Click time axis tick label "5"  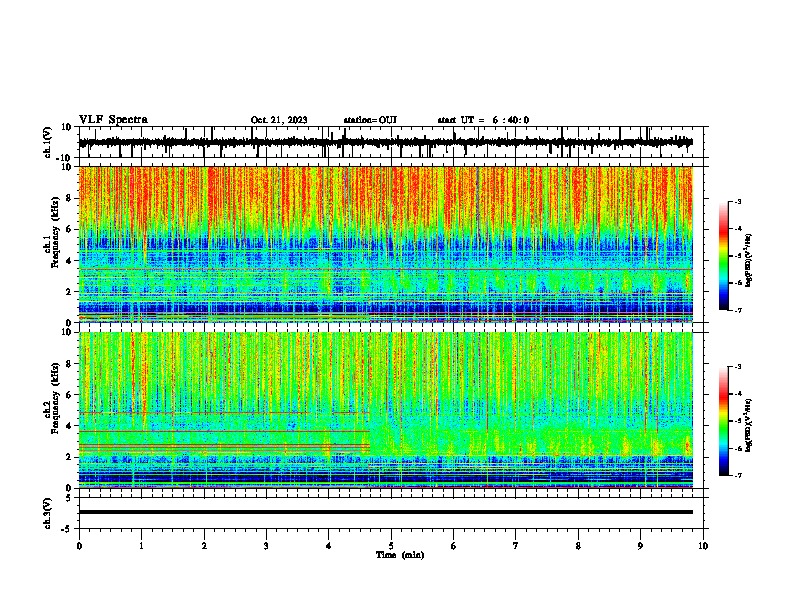click(x=391, y=546)
